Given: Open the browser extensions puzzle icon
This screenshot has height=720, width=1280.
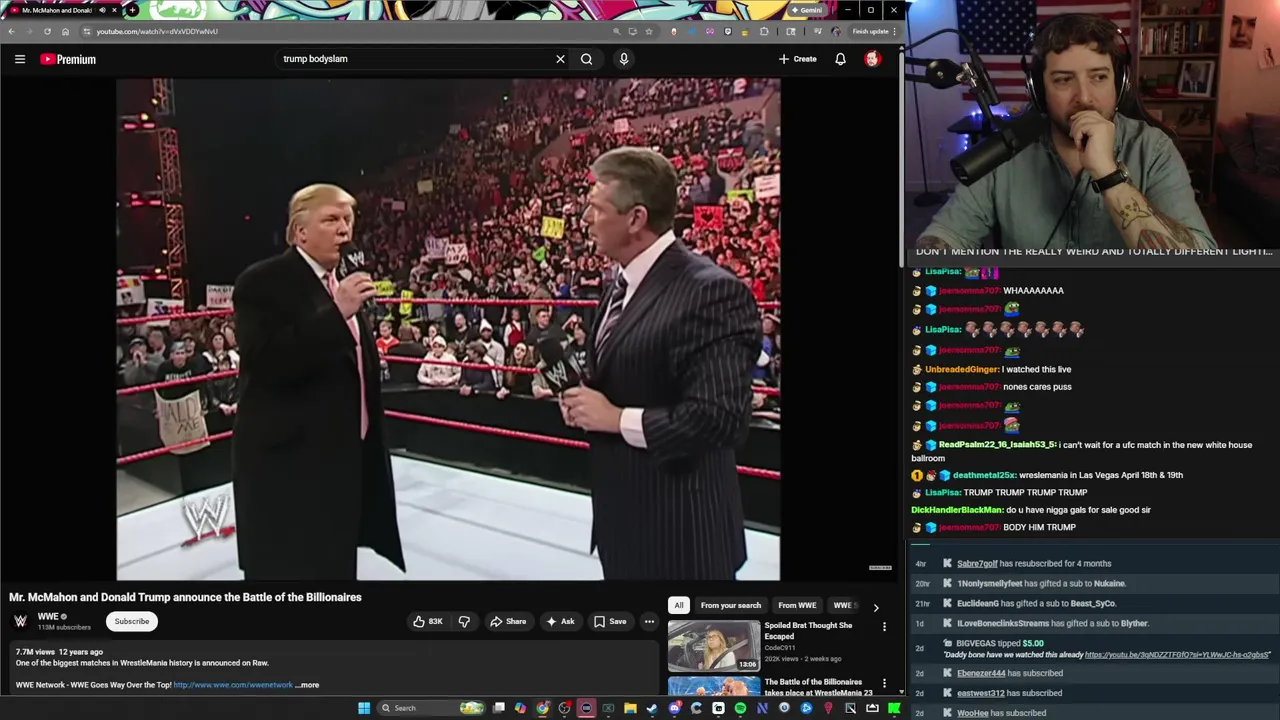Looking at the screenshot, I should click(x=764, y=31).
